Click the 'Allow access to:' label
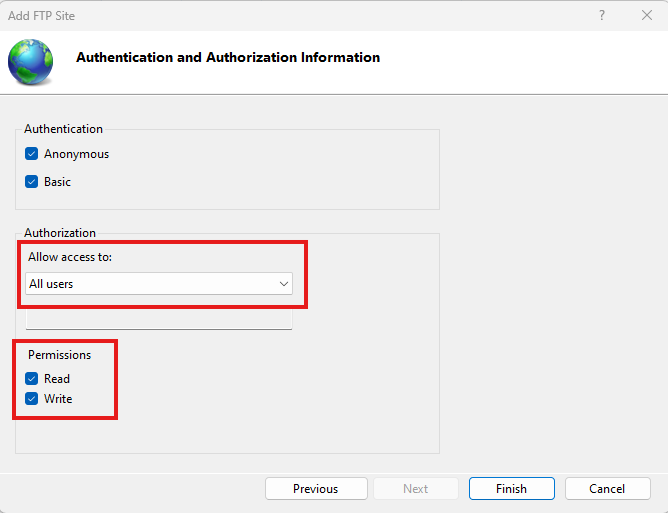The image size is (668, 513). tap(70, 257)
